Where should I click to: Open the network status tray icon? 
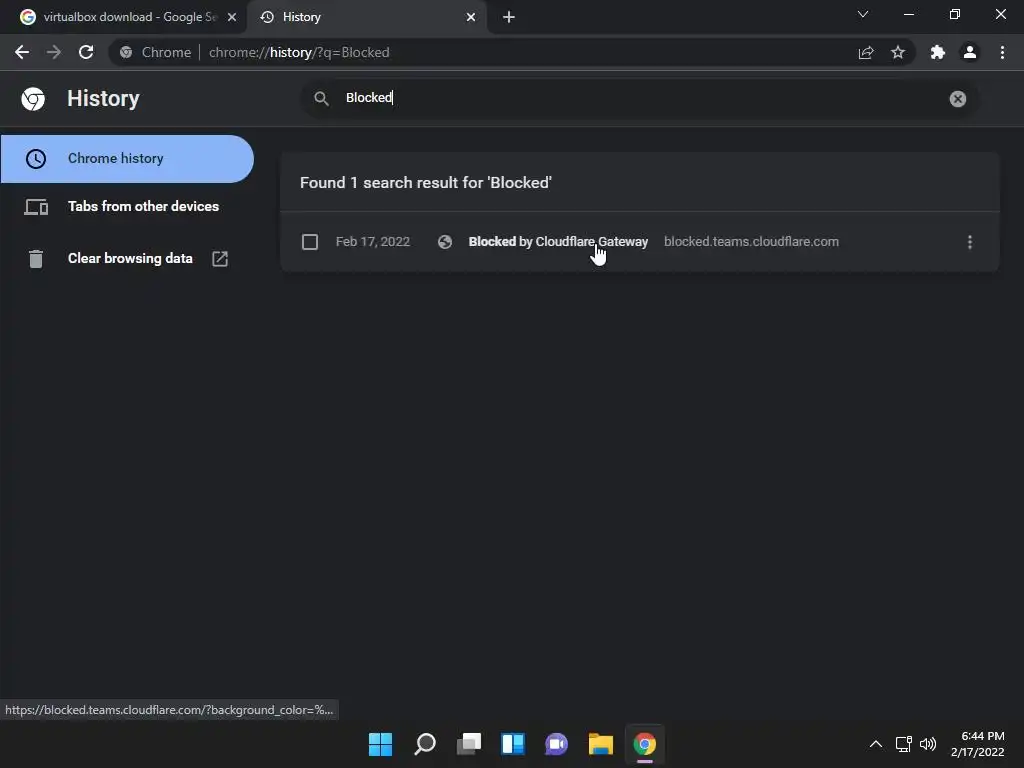click(904, 744)
